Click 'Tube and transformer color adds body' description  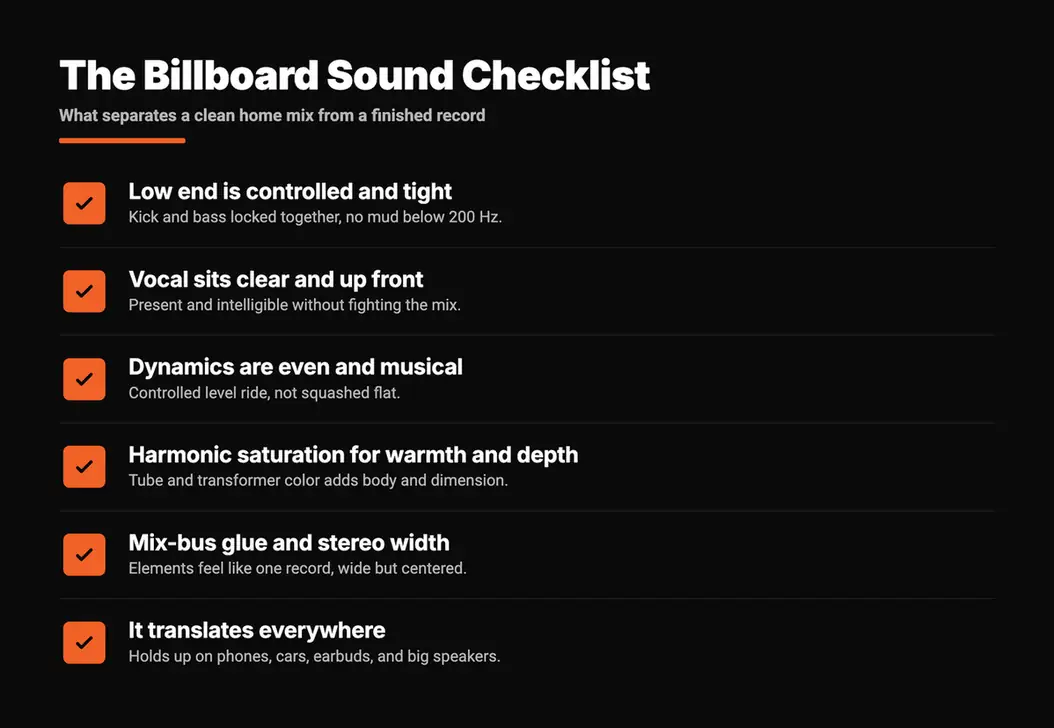318,481
